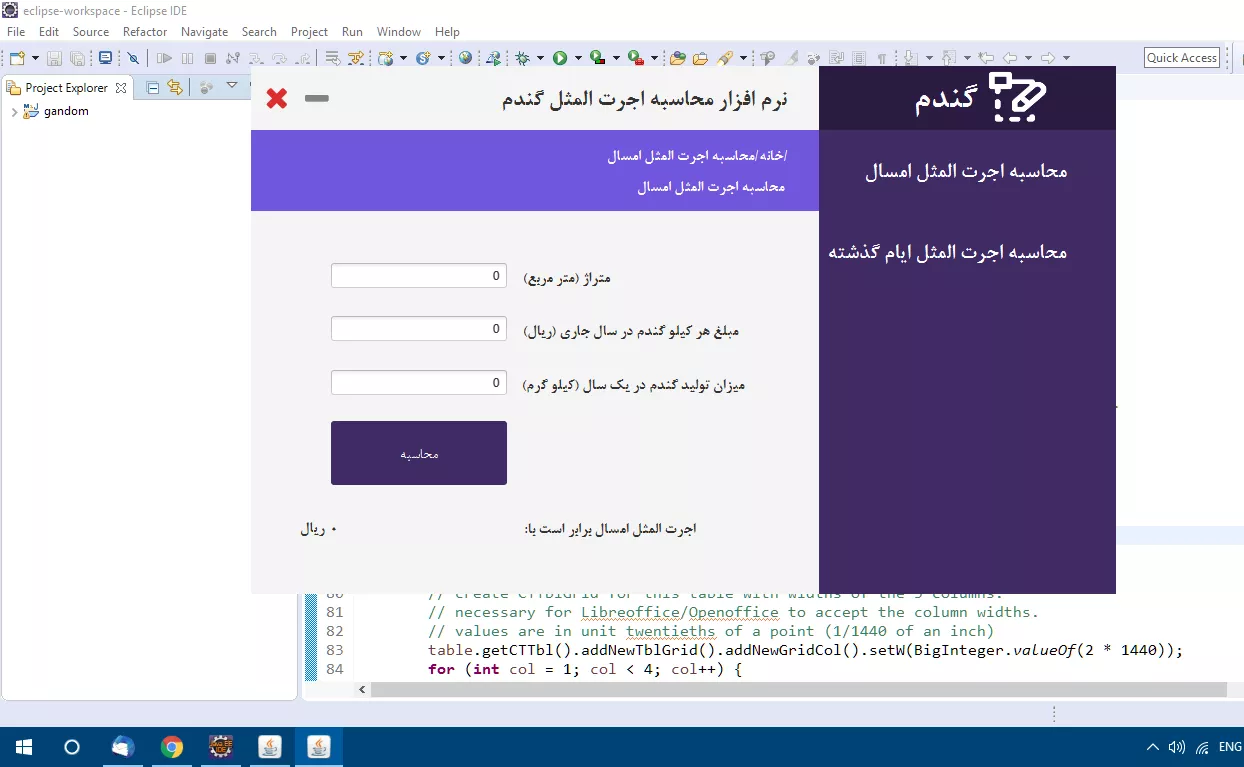This screenshot has height=767, width=1244.
Task: Click the wheat price per kilo input field
Action: click(x=419, y=329)
